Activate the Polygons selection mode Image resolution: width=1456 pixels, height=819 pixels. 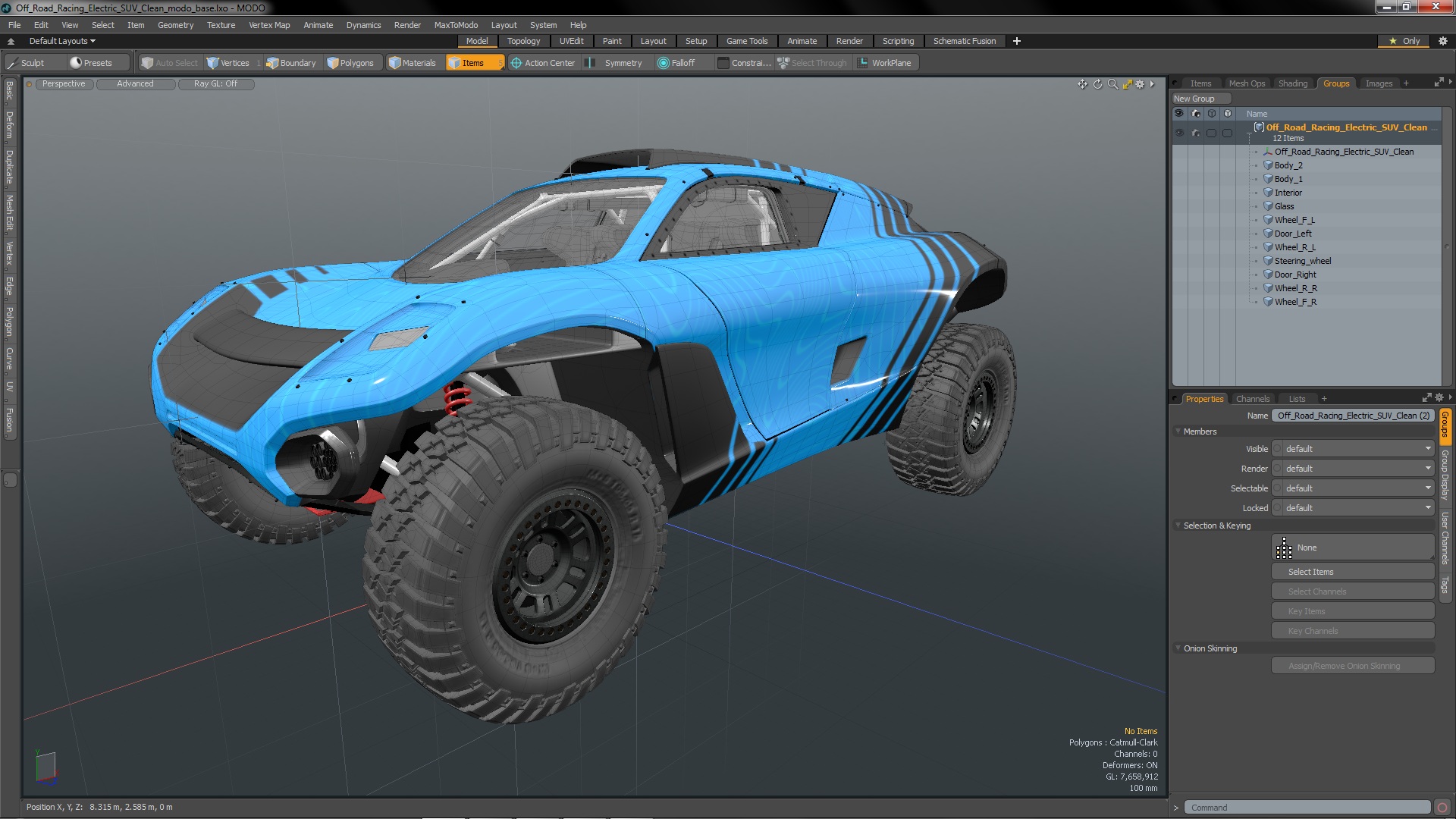[350, 63]
